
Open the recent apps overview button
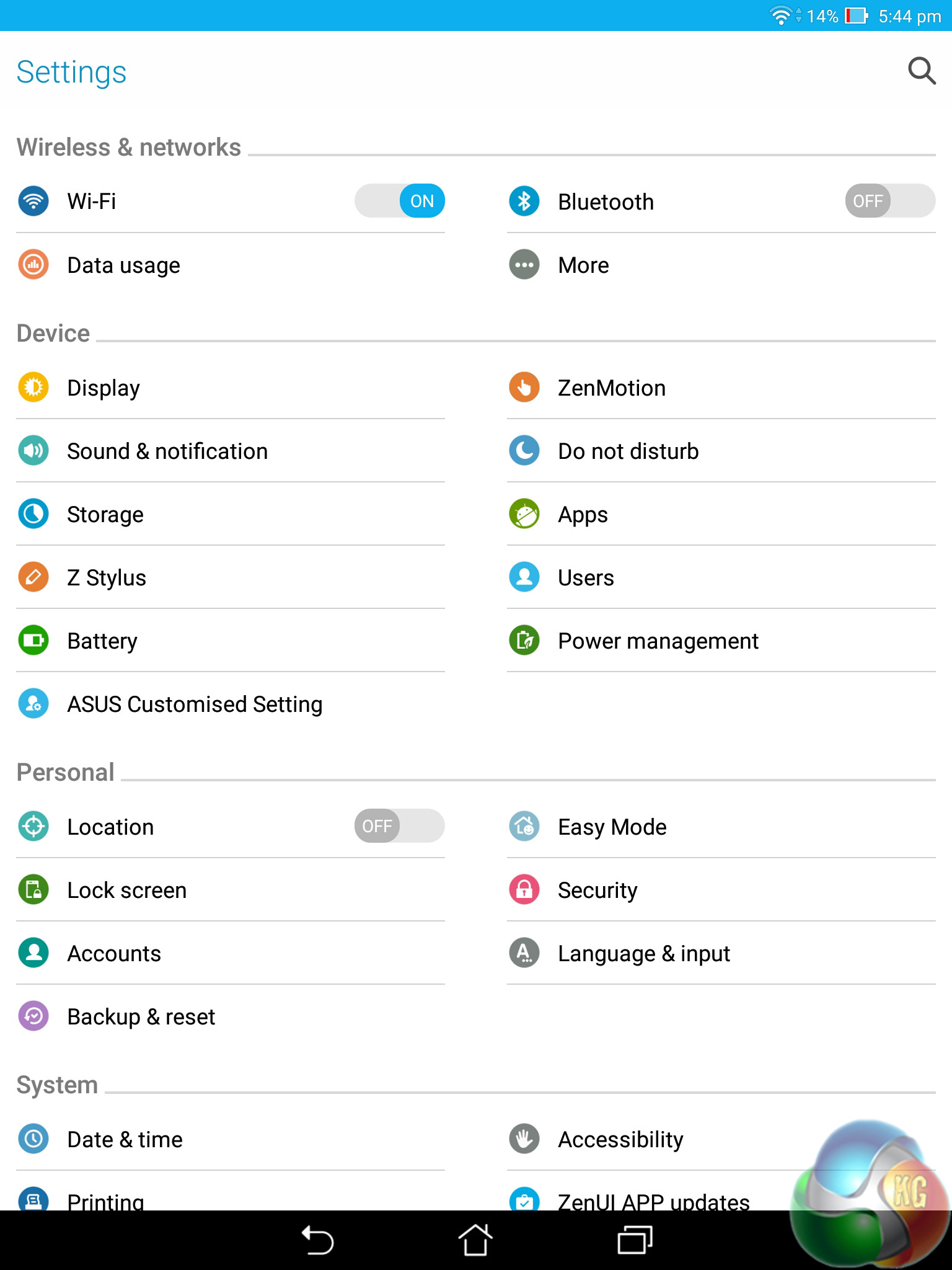[x=635, y=1240]
